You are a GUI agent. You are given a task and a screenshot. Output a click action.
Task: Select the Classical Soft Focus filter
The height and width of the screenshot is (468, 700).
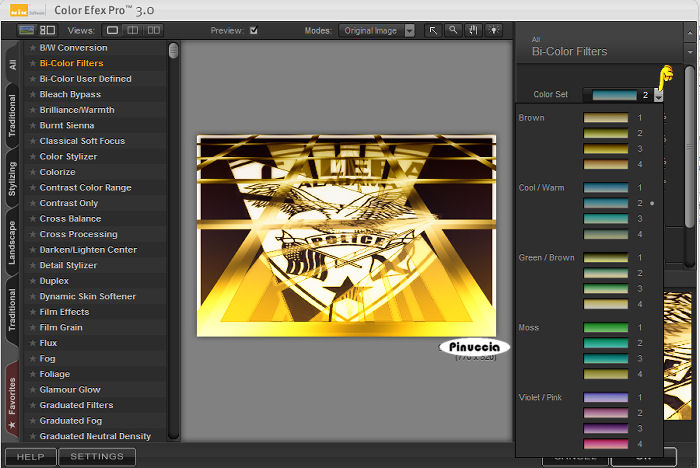tap(82, 141)
